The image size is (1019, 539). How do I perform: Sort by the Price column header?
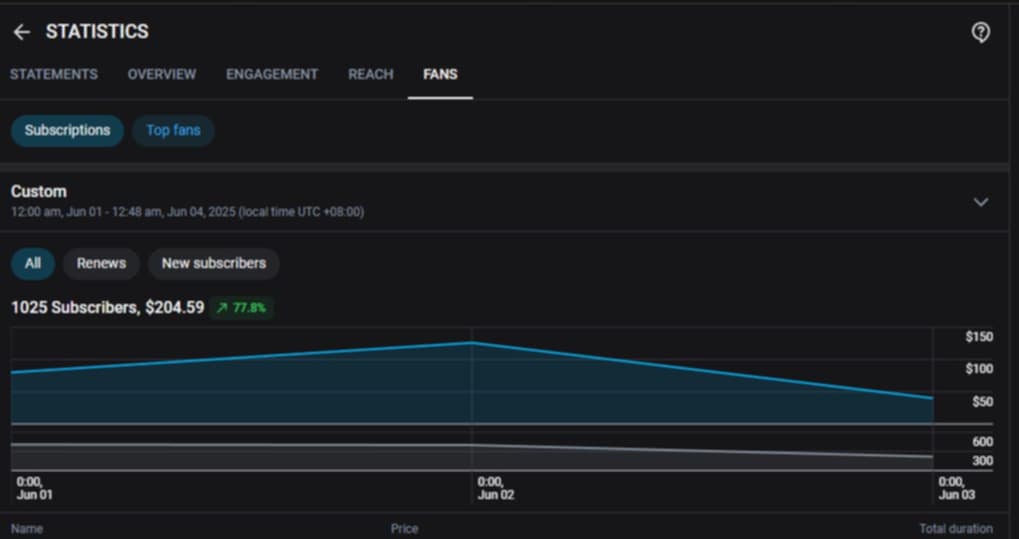click(404, 528)
